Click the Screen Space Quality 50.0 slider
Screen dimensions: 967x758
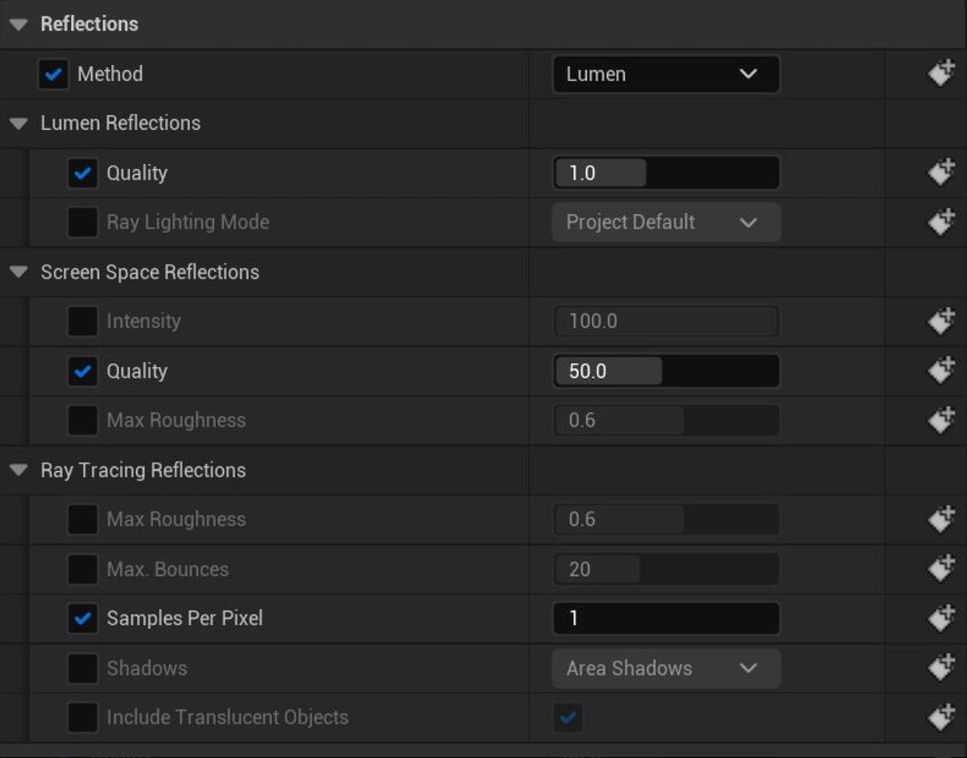click(666, 371)
